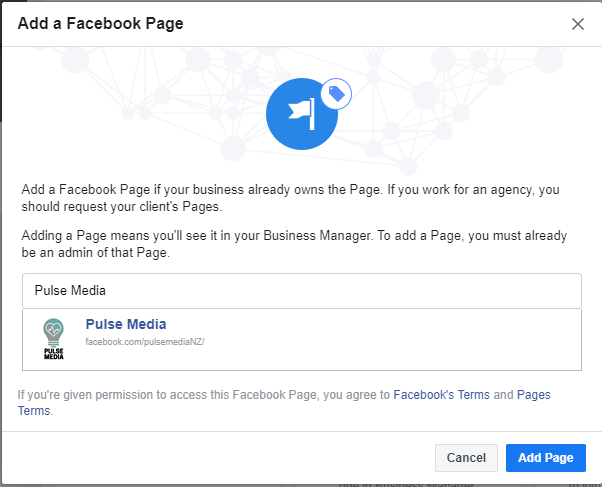Click the facebook.com/pulsemediaNZ/ URL text
Viewport: 602px width, 487px height.
point(145,342)
